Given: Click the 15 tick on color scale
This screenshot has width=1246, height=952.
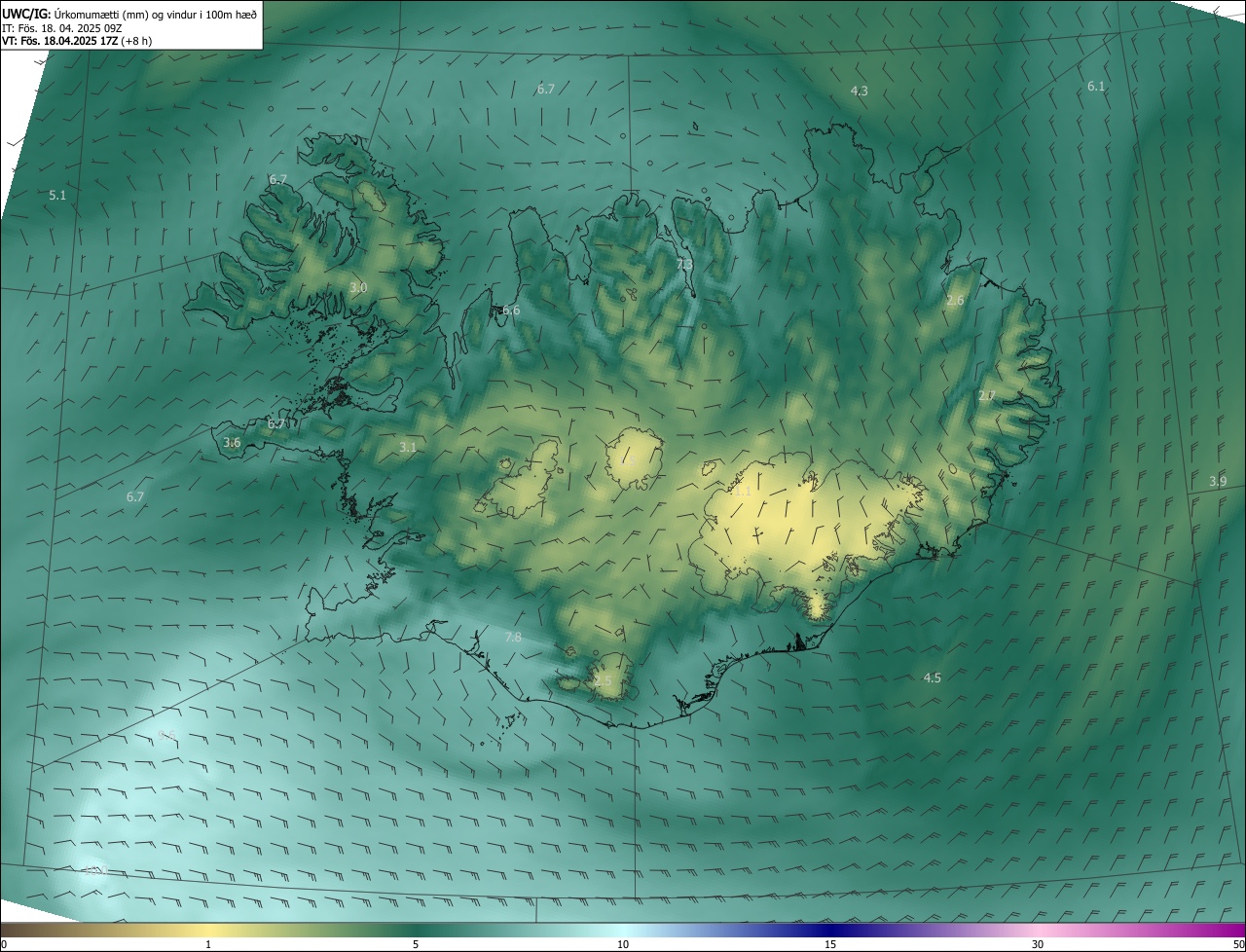Looking at the screenshot, I should tap(830, 944).
